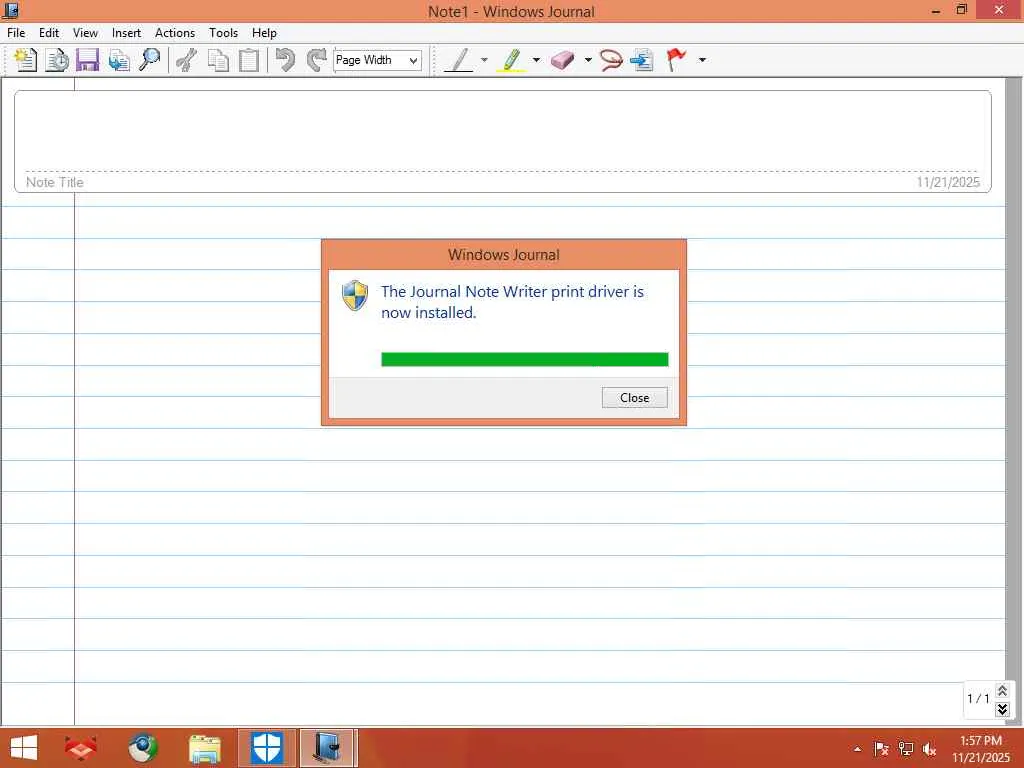Select the Eraser tool
1024x768 pixels.
click(x=562, y=60)
